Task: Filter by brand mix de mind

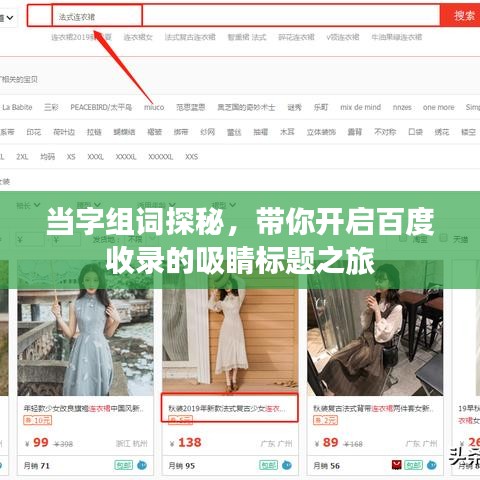Action: (360, 107)
